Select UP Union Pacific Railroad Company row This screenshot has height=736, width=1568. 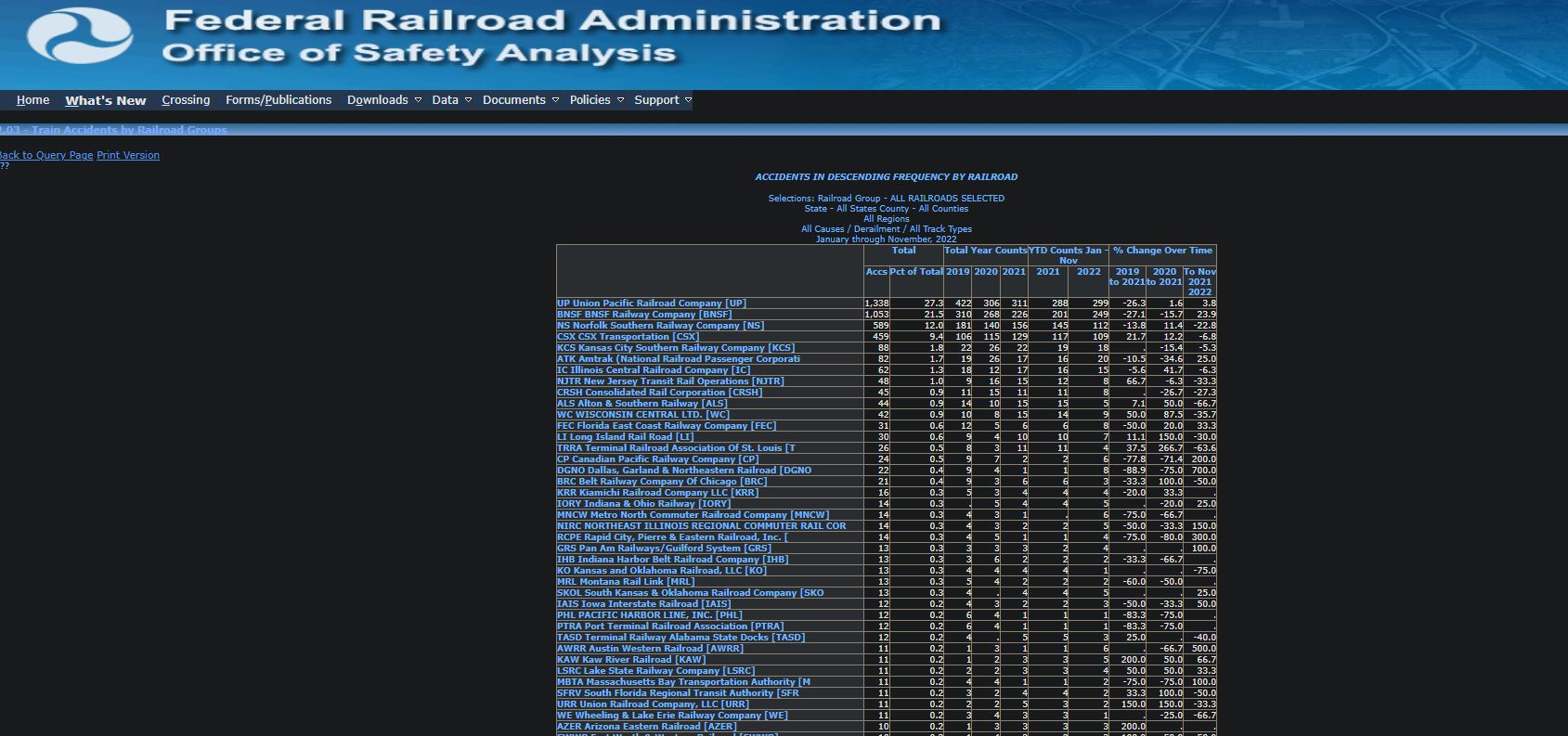coord(652,303)
